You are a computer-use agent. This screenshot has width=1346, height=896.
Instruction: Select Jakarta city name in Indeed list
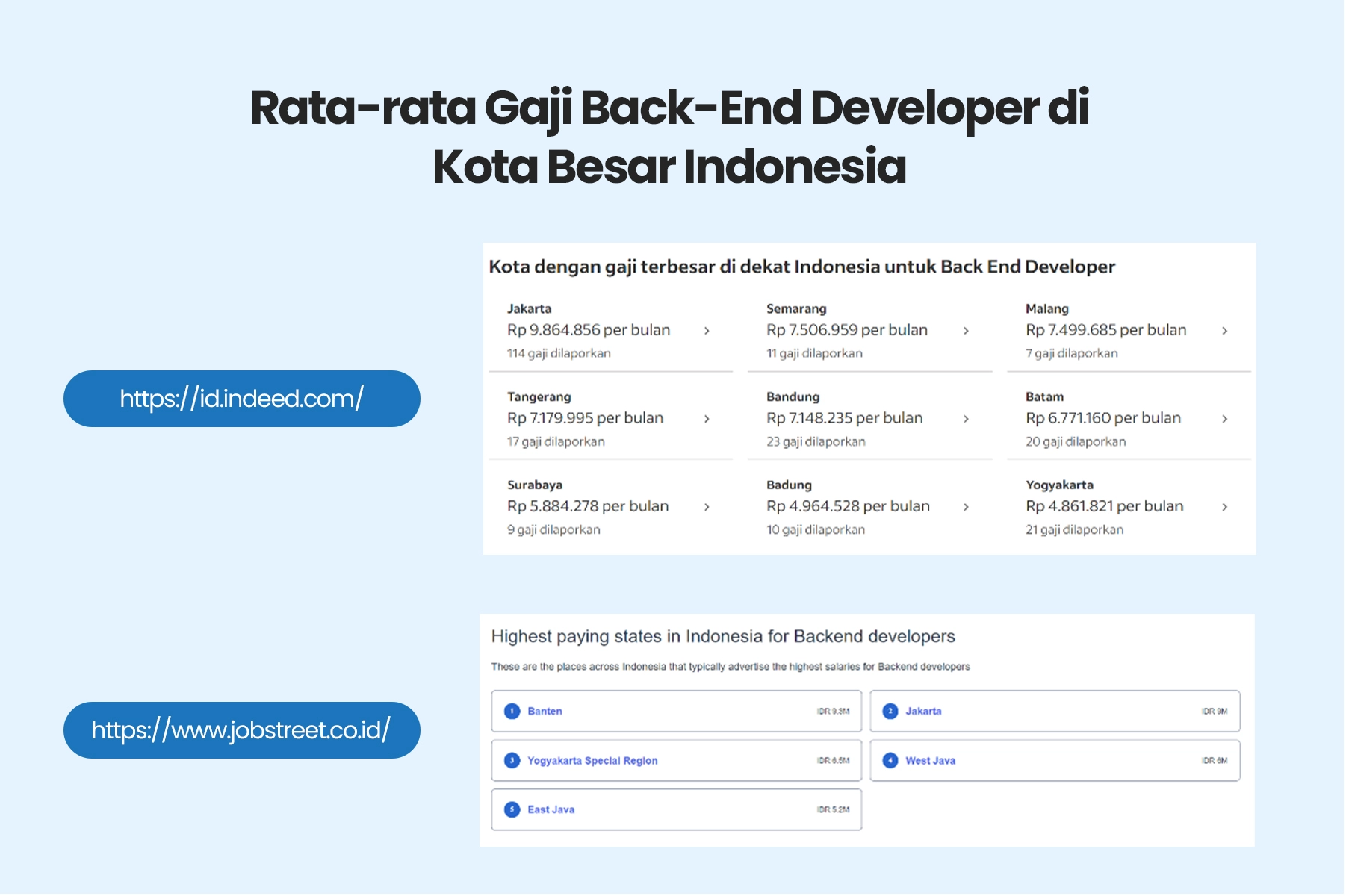coord(529,308)
